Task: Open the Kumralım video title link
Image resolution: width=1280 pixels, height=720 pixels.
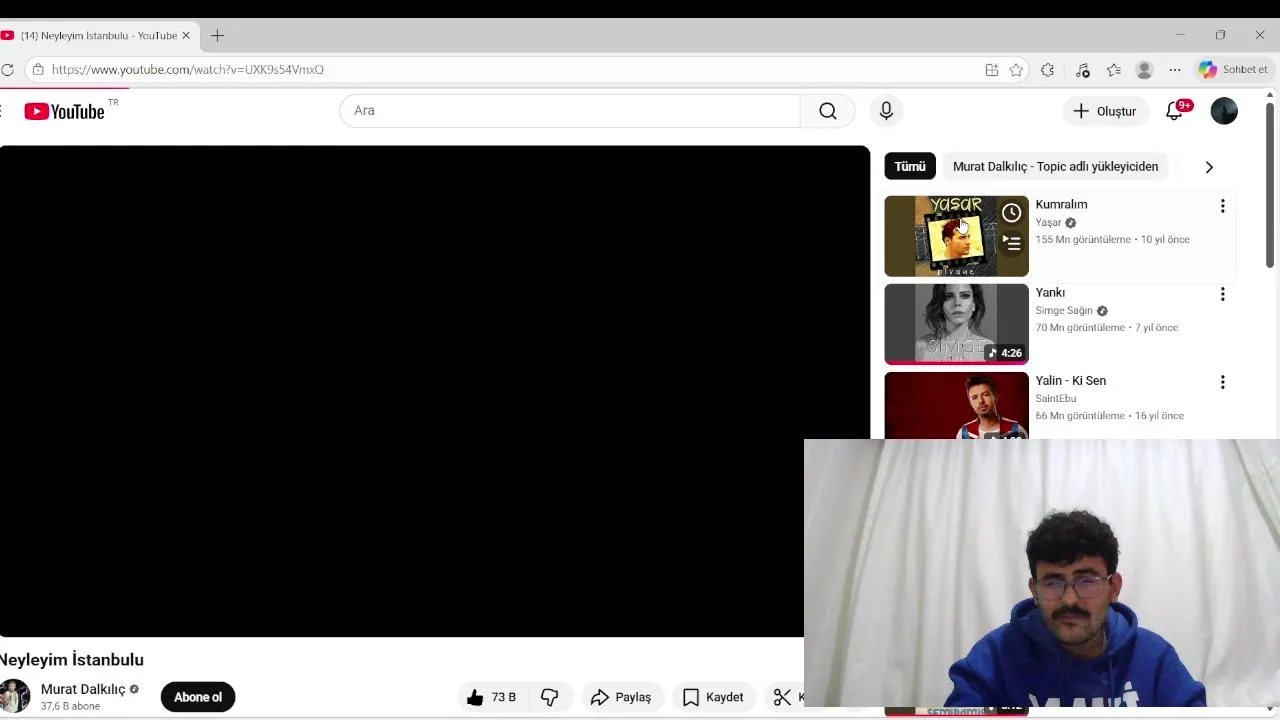Action: click(1061, 205)
